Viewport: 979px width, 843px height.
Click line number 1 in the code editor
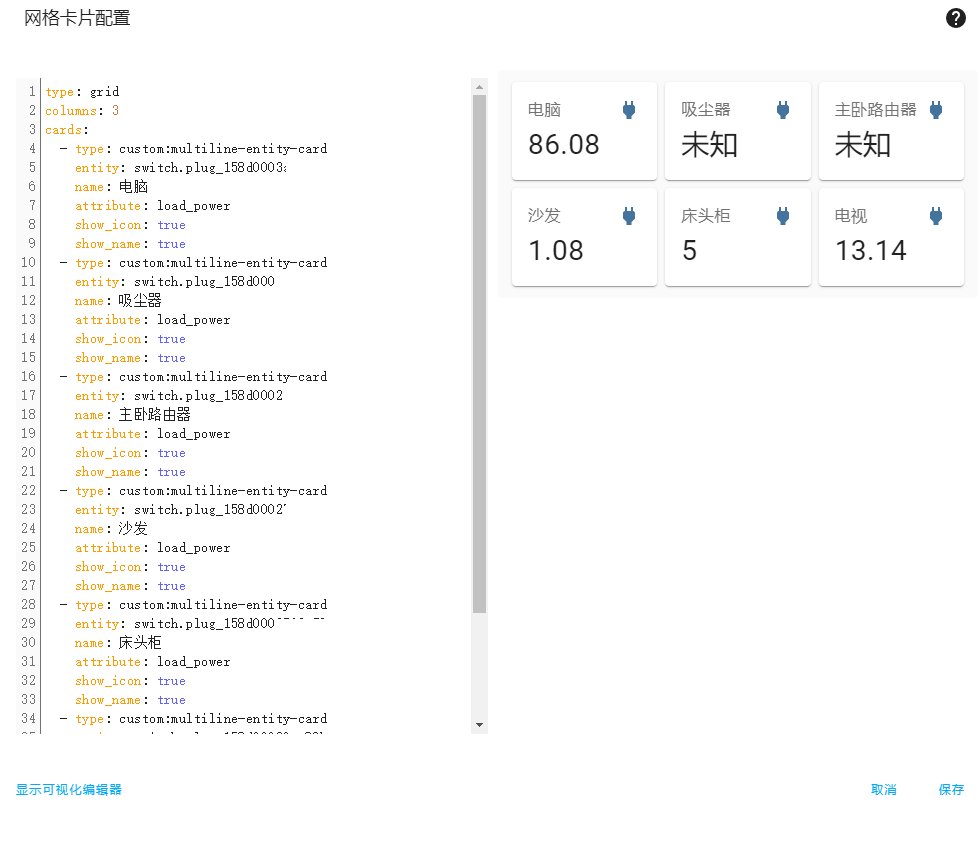pos(31,91)
